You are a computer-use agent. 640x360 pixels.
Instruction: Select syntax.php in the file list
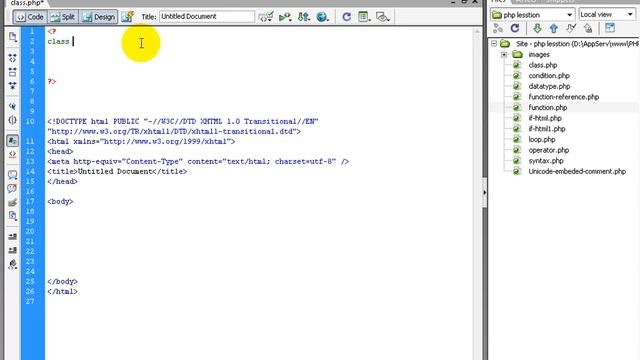click(546, 160)
